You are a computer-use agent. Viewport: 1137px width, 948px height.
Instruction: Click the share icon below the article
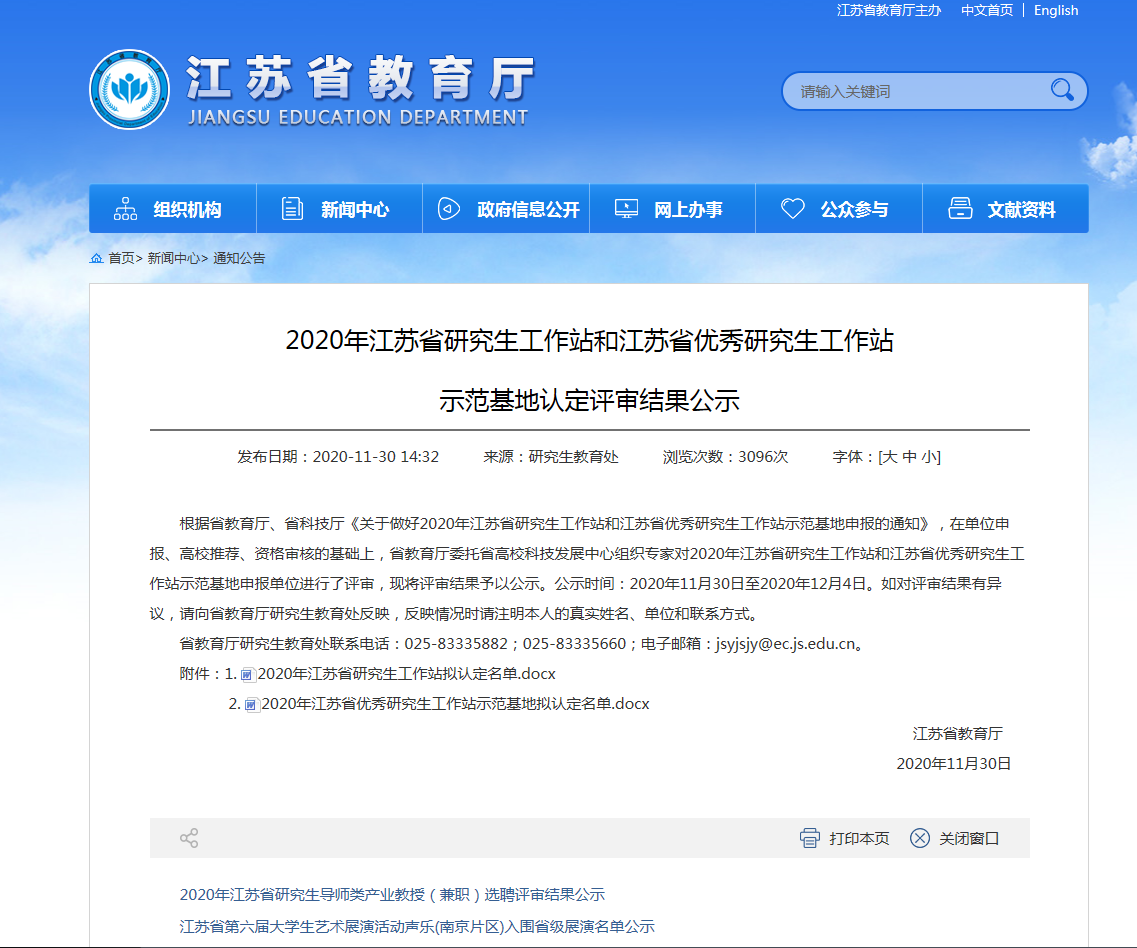pyautogui.click(x=189, y=838)
